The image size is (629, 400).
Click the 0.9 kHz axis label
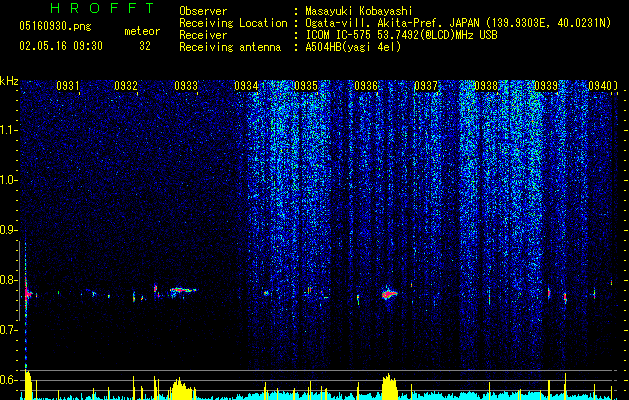(x=8, y=230)
